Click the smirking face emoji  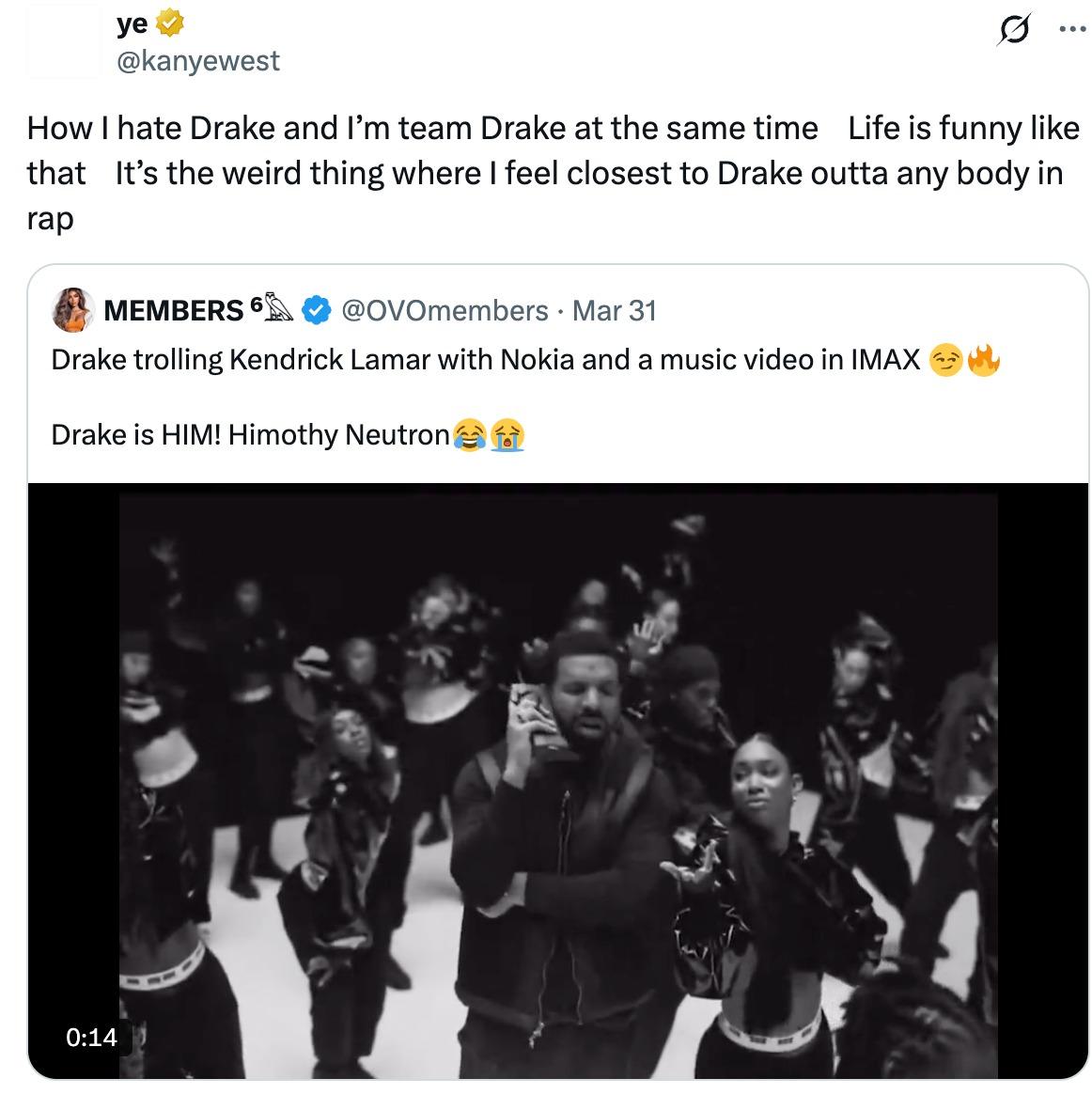tap(945, 361)
